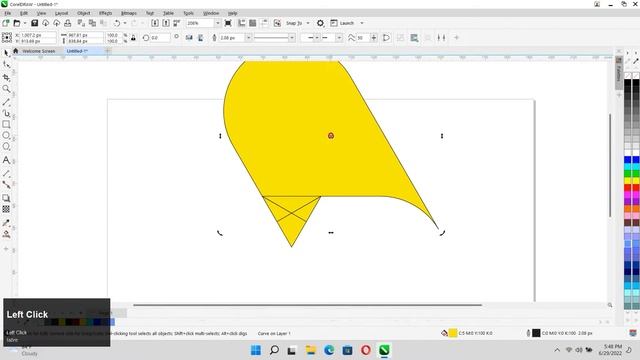Open the dropdown arrow beside Open icon

point(24,23)
